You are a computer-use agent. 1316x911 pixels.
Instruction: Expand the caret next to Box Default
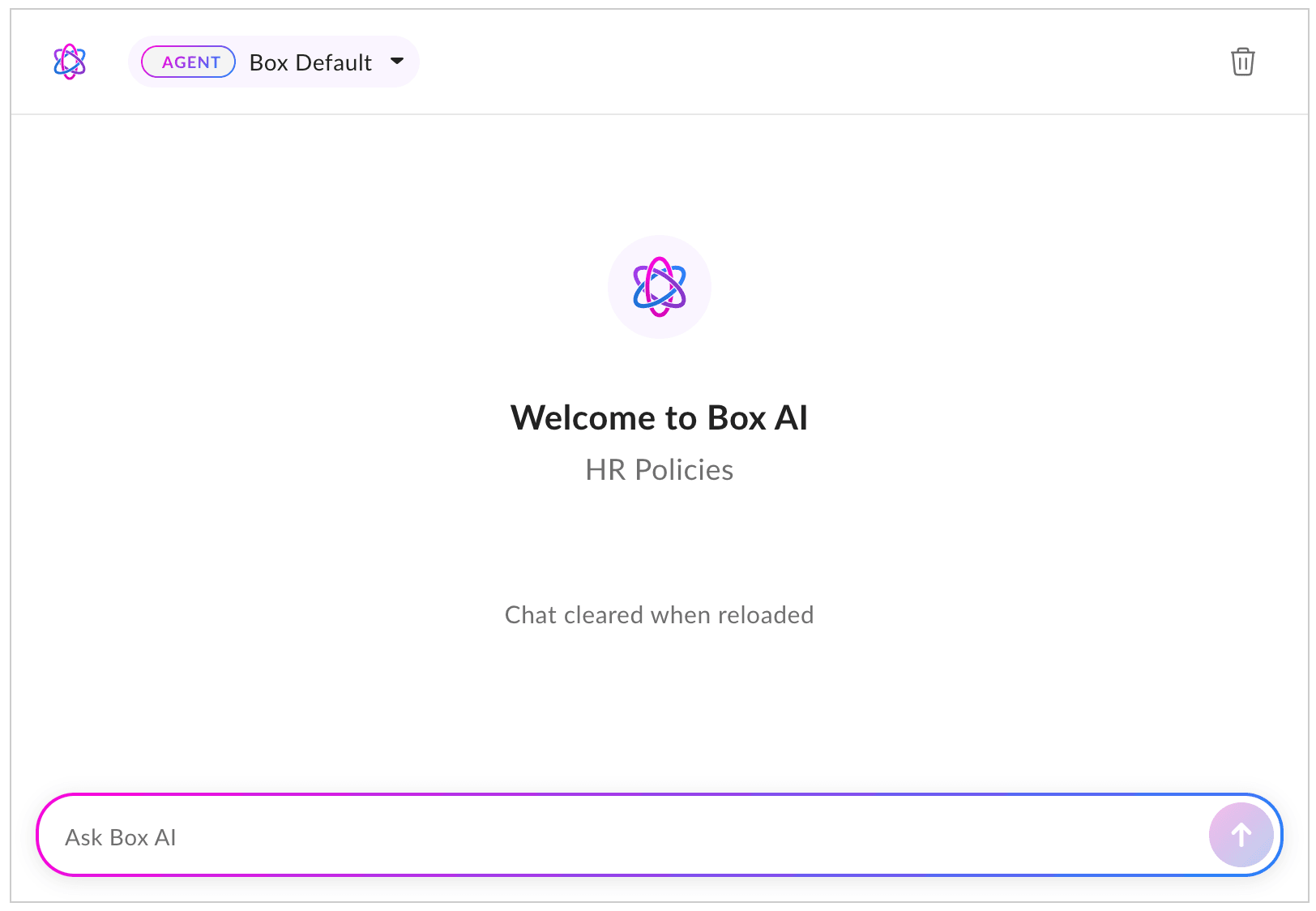pos(397,62)
